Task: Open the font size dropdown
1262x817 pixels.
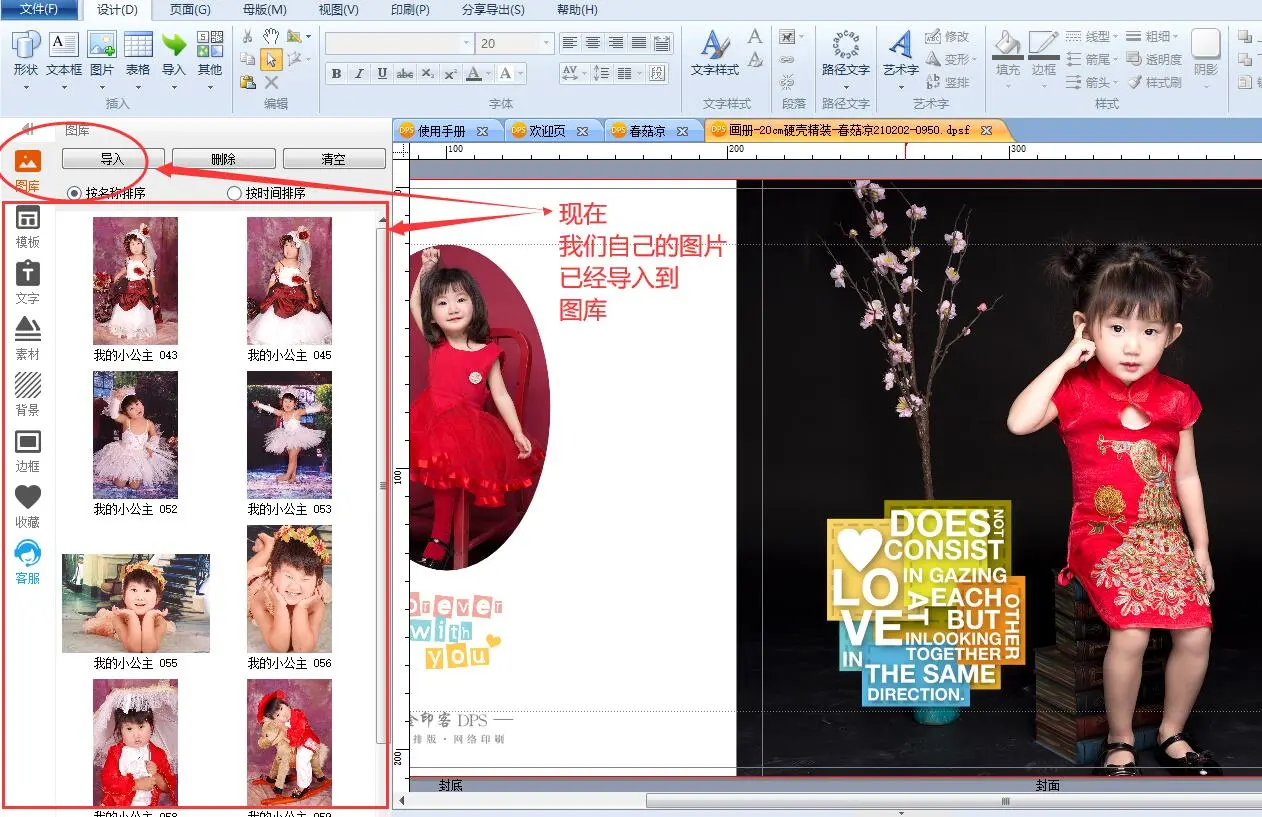Action: pyautogui.click(x=546, y=43)
